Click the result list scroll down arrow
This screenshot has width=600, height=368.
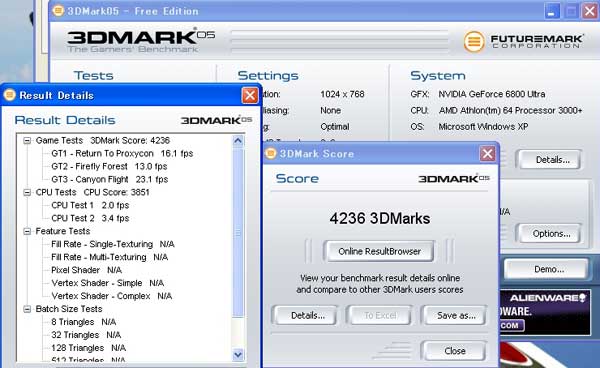click(238, 355)
